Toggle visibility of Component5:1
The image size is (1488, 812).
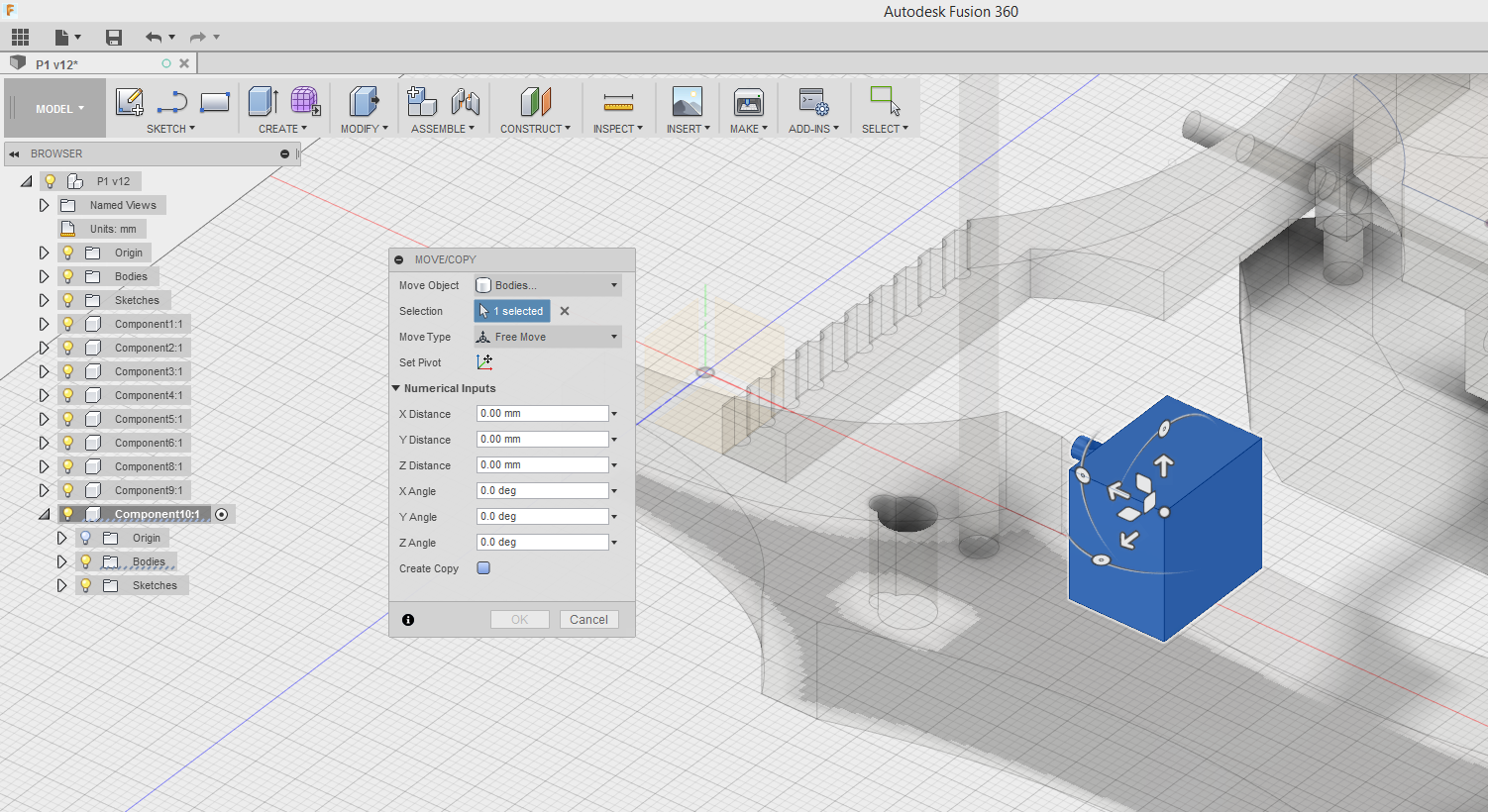point(68,419)
